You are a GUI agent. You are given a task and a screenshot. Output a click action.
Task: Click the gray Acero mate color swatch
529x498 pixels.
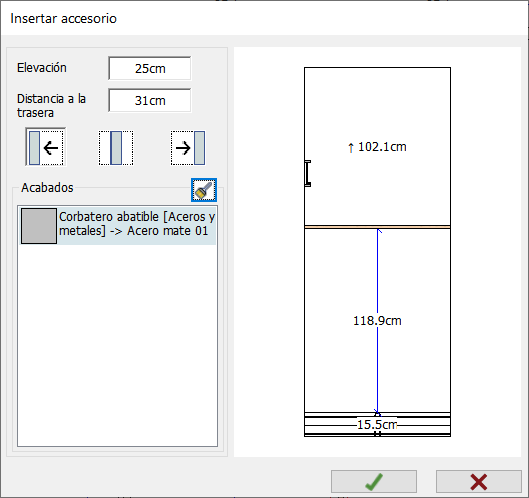click(x=39, y=226)
